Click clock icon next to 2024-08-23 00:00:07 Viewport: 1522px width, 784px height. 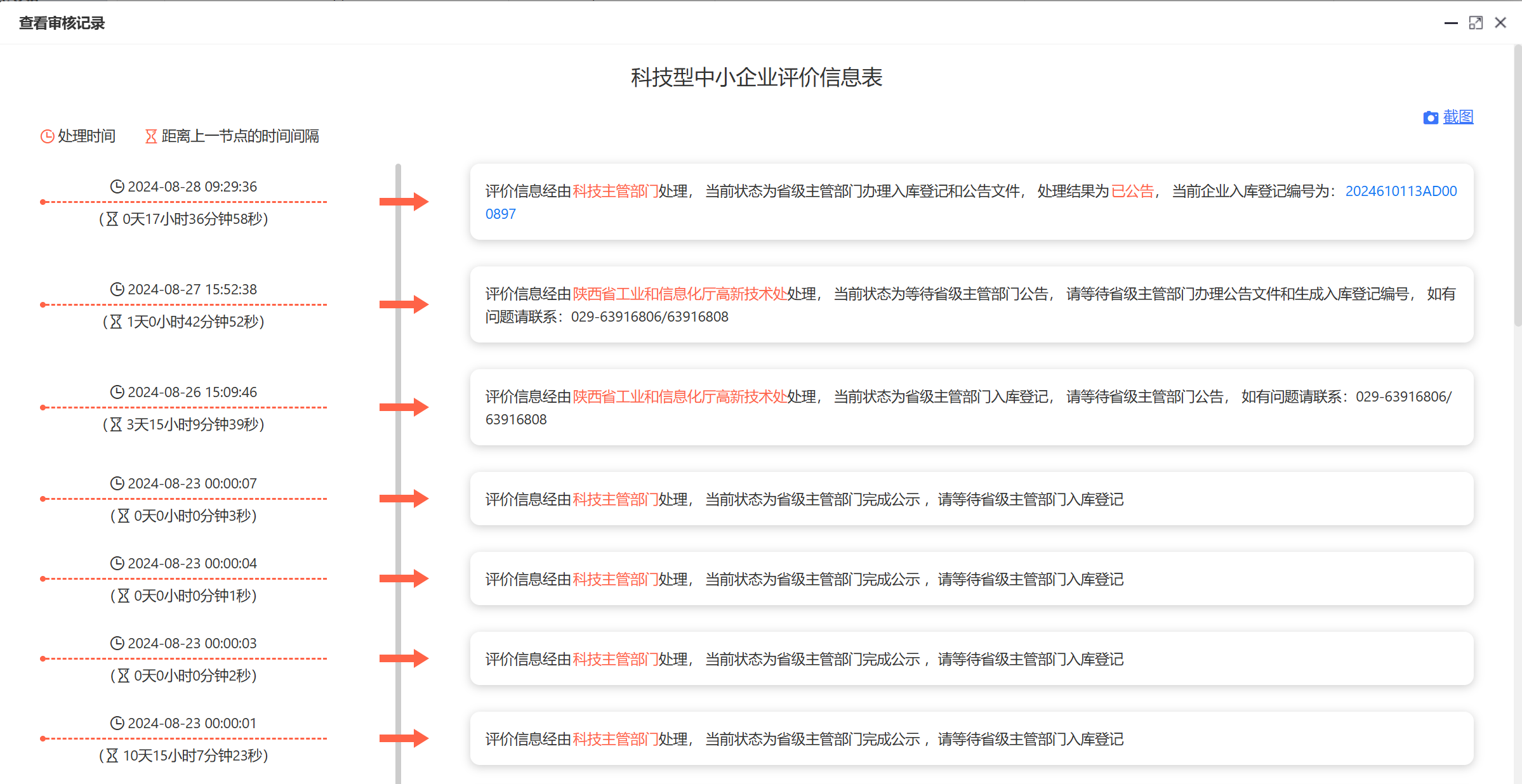[x=117, y=483]
